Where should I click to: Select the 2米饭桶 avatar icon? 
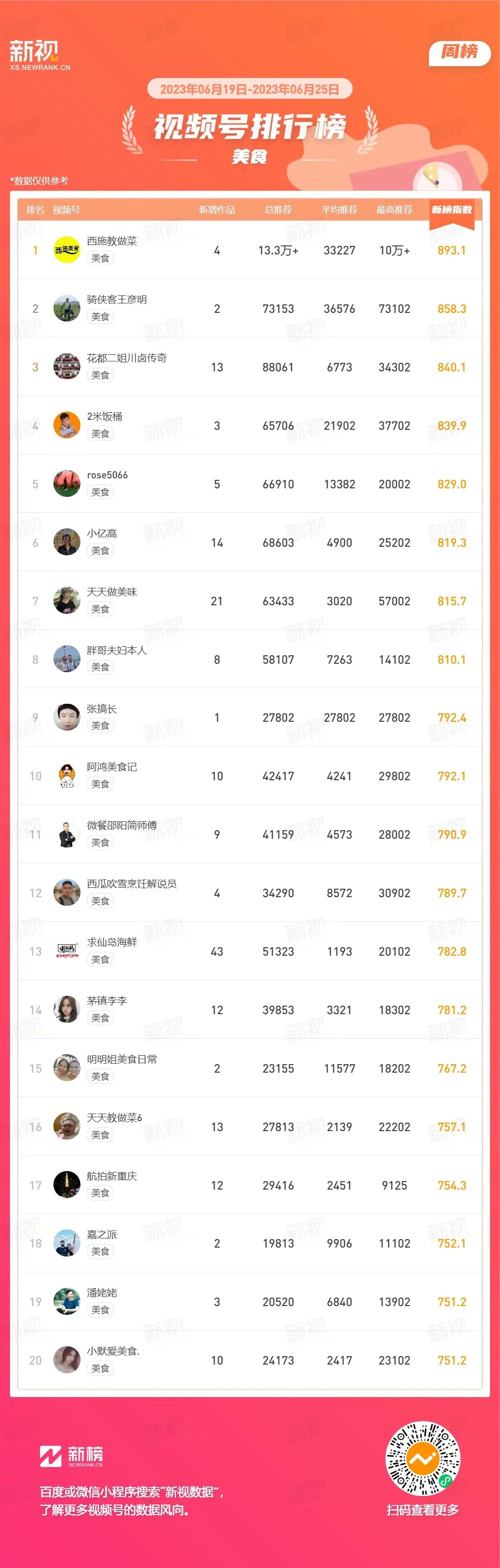(x=67, y=425)
